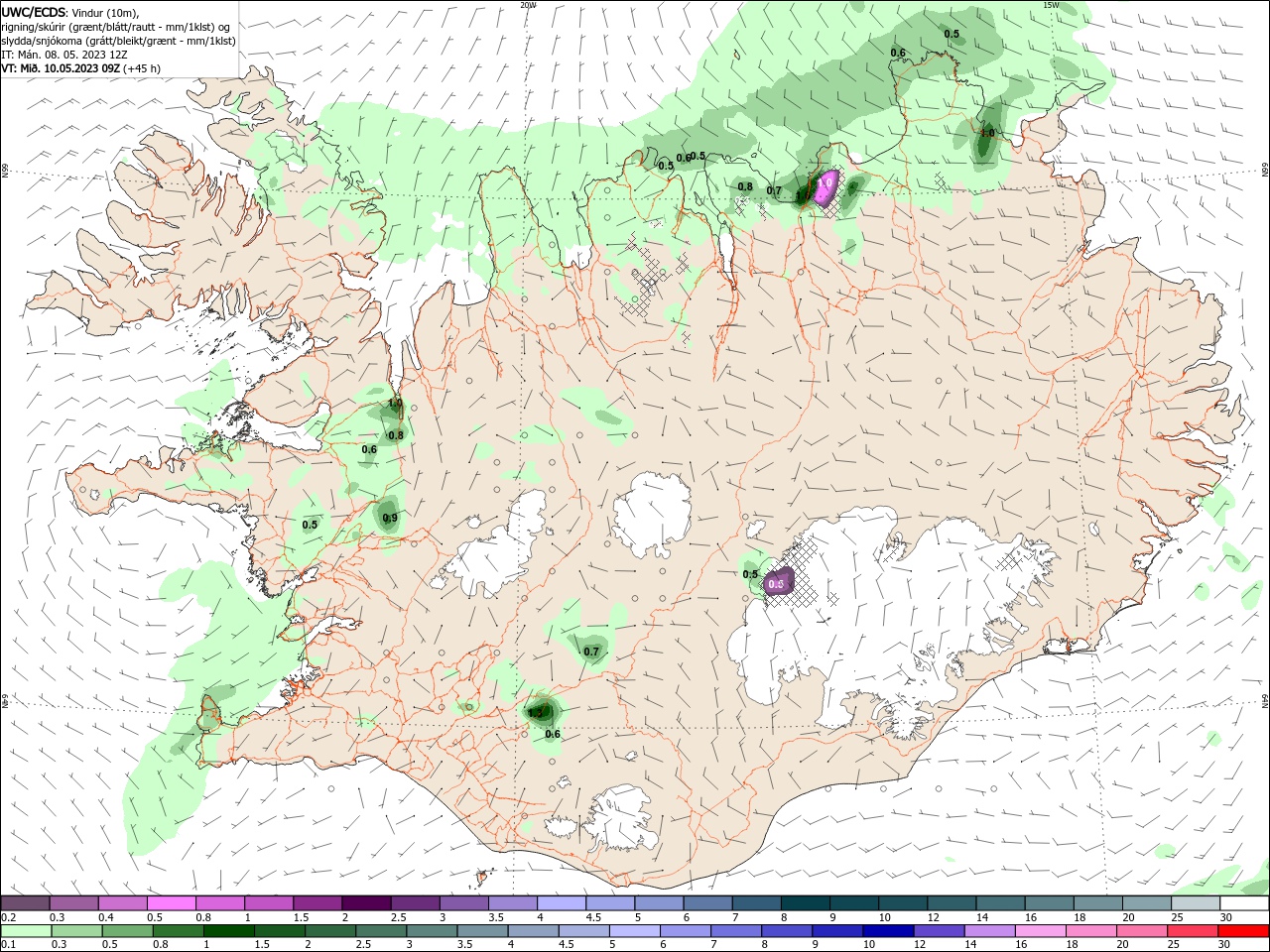Viewport: 1270px width, 952px height.
Task: Click the 20W longitude label at top edge
Action: (x=528, y=5)
